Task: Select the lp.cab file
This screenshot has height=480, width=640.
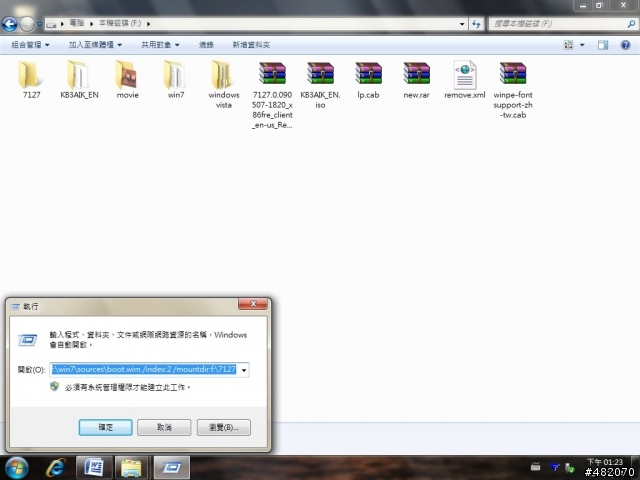Action: (x=368, y=80)
